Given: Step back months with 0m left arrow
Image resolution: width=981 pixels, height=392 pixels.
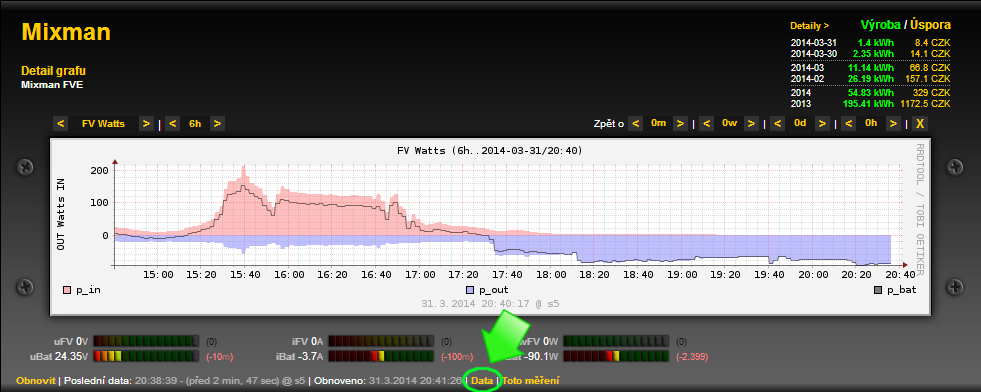Looking at the screenshot, I should click(636, 124).
